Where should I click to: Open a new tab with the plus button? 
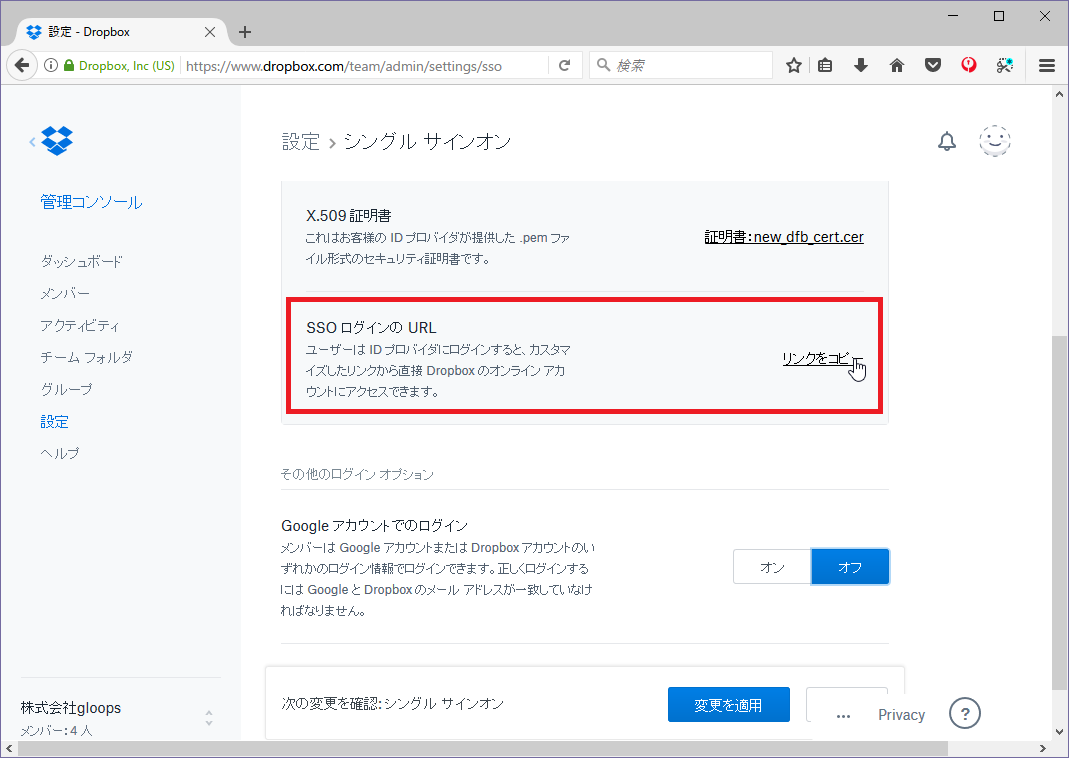pos(245,32)
